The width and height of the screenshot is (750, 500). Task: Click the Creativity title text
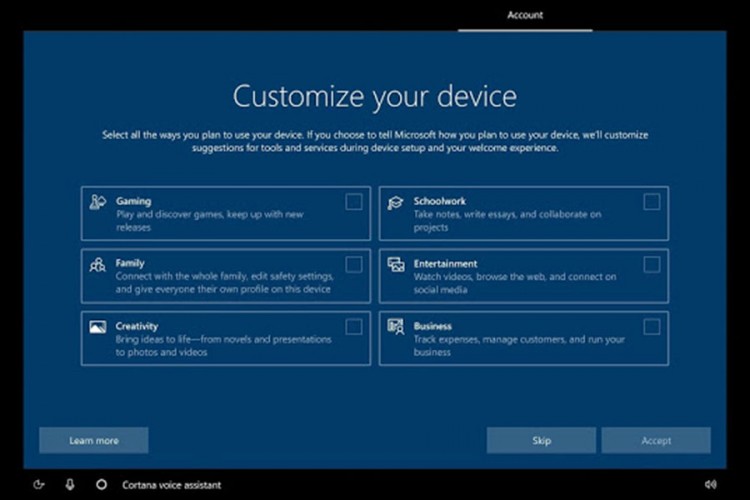pyautogui.click(x=136, y=326)
